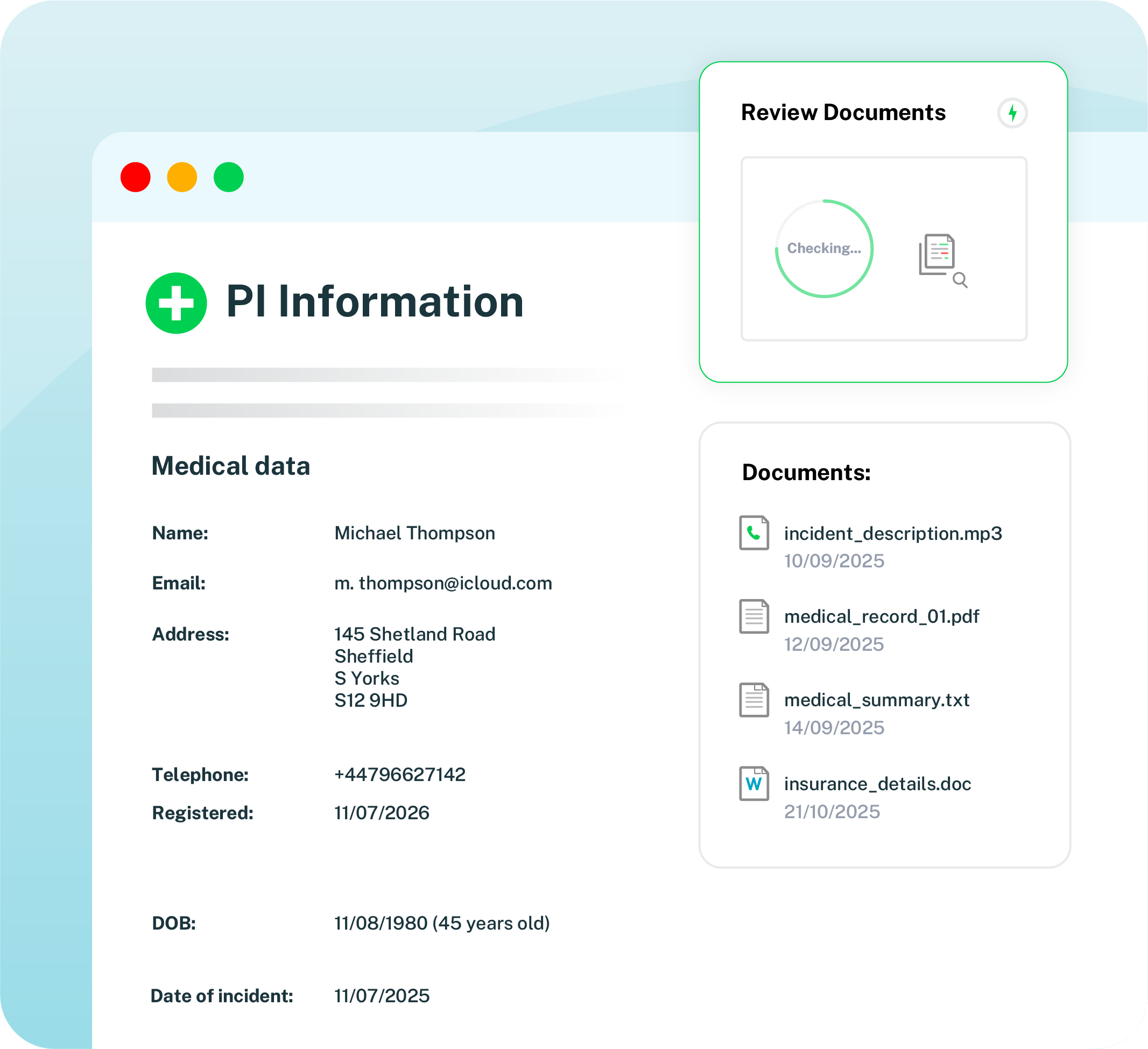Click the telephone number +44796627142
This screenshot has width=1148, height=1049.
click(x=400, y=775)
